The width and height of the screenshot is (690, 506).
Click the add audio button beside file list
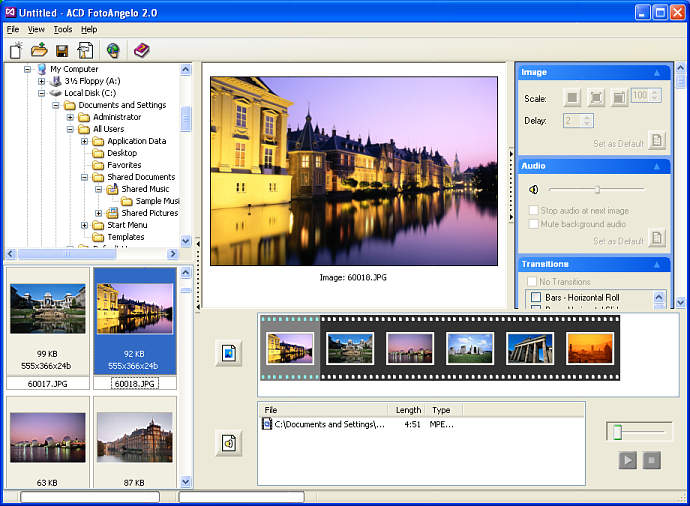pos(228,442)
